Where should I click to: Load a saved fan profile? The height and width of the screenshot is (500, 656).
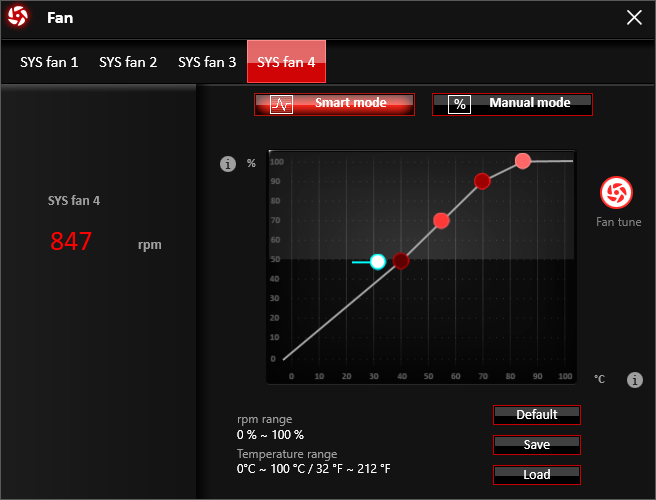click(537, 474)
